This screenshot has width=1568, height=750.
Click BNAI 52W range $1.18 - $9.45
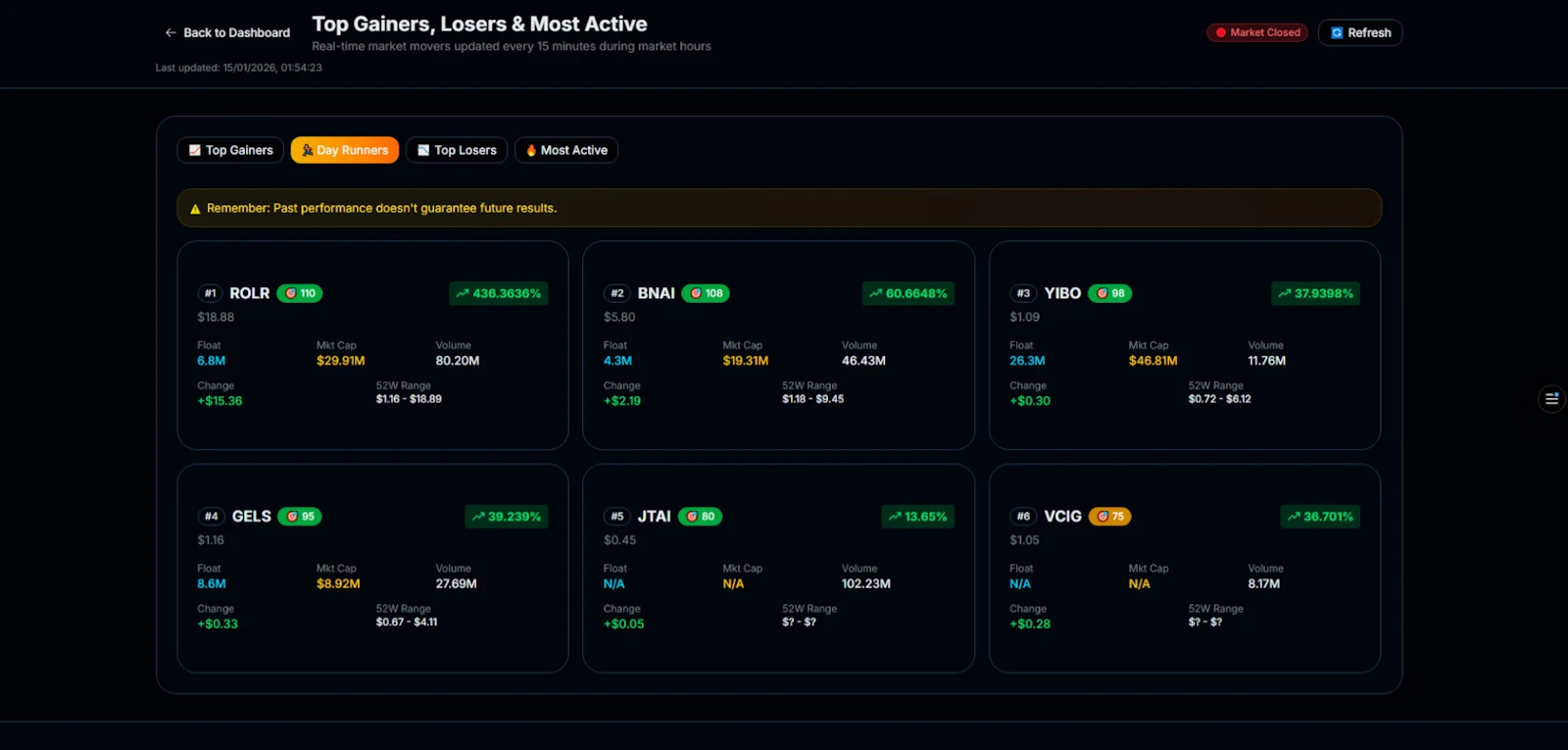pos(812,399)
